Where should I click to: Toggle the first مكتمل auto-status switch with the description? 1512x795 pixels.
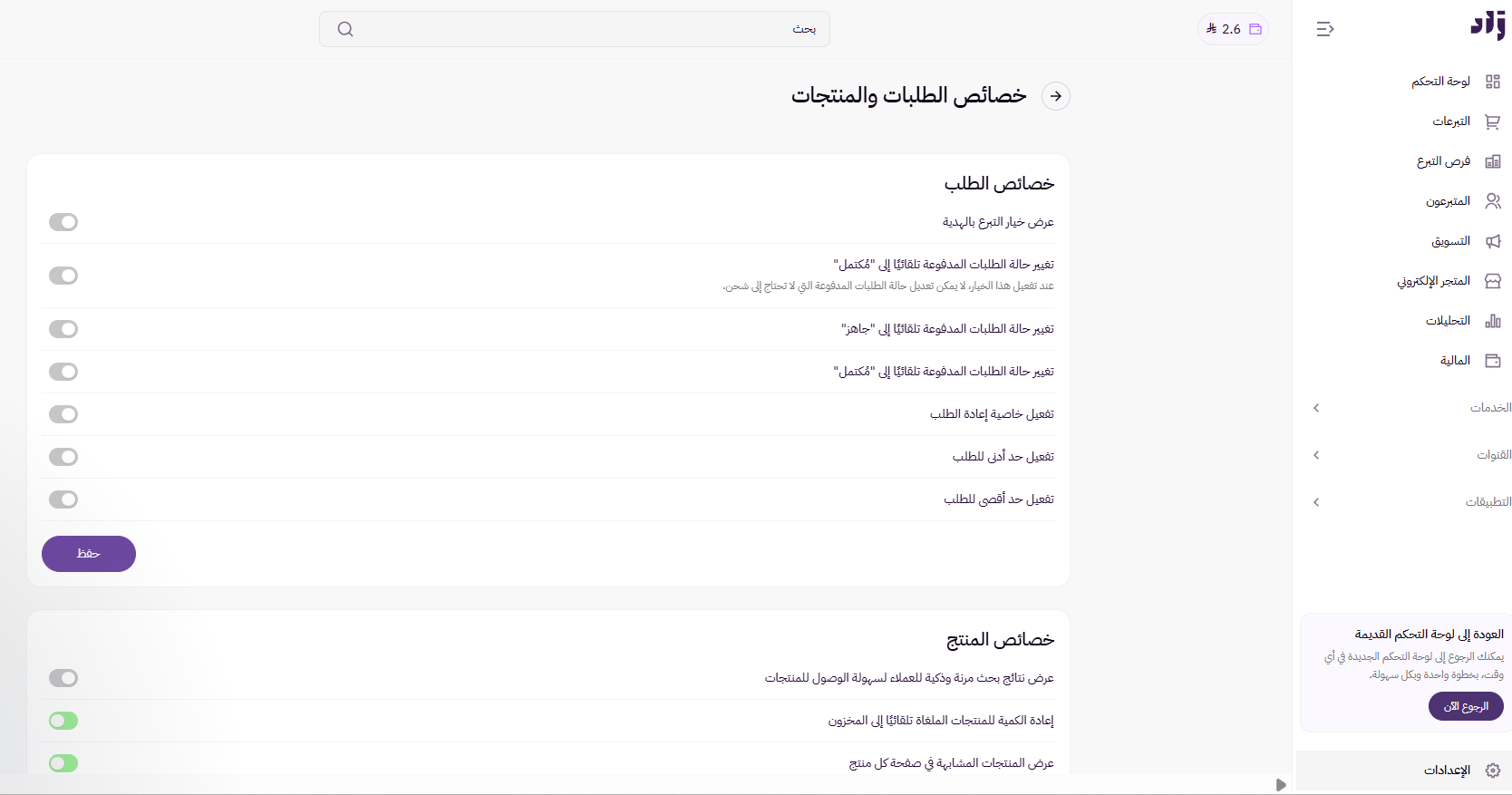(63, 276)
